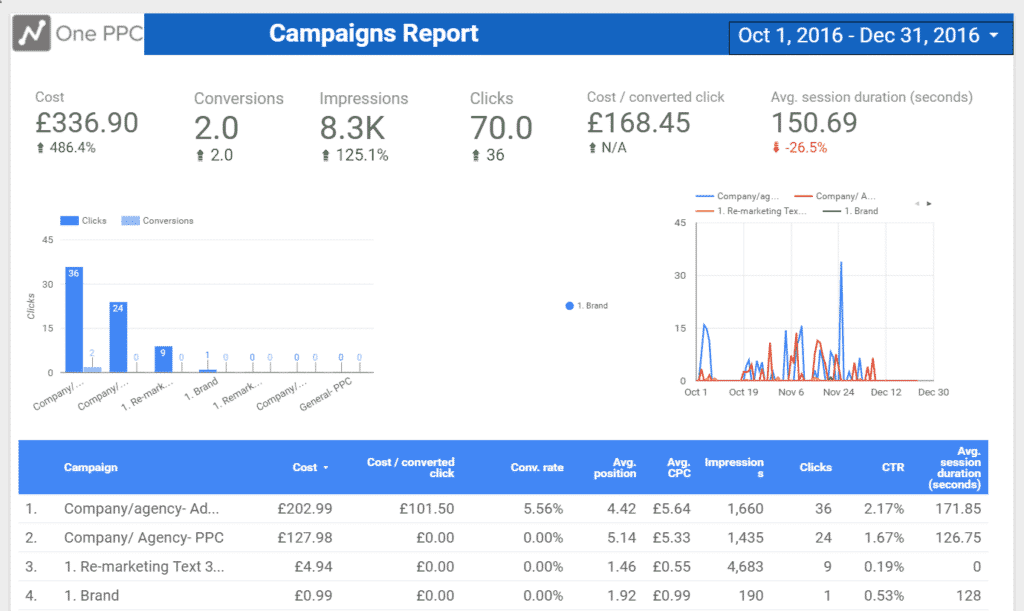Click the up arrow under Cost scorecard
Viewport: 1024px width, 611px height.
click(x=40, y=148)
